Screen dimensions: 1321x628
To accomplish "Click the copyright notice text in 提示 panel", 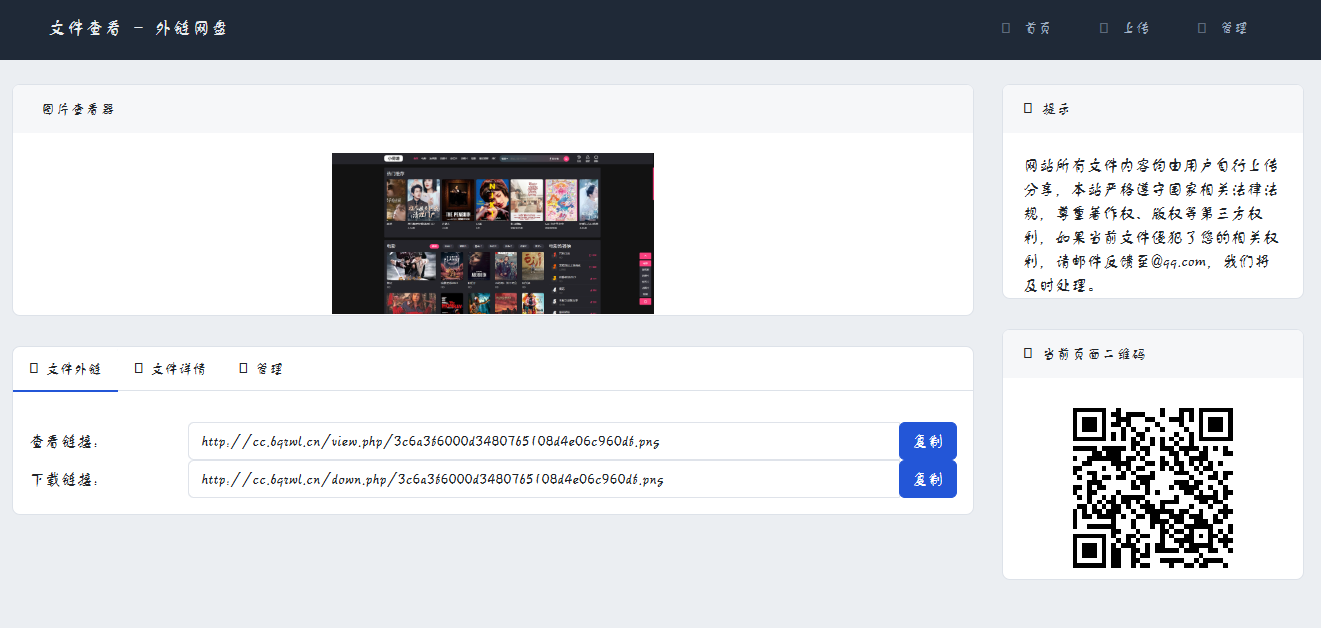I will click(x=1152, y=225).
